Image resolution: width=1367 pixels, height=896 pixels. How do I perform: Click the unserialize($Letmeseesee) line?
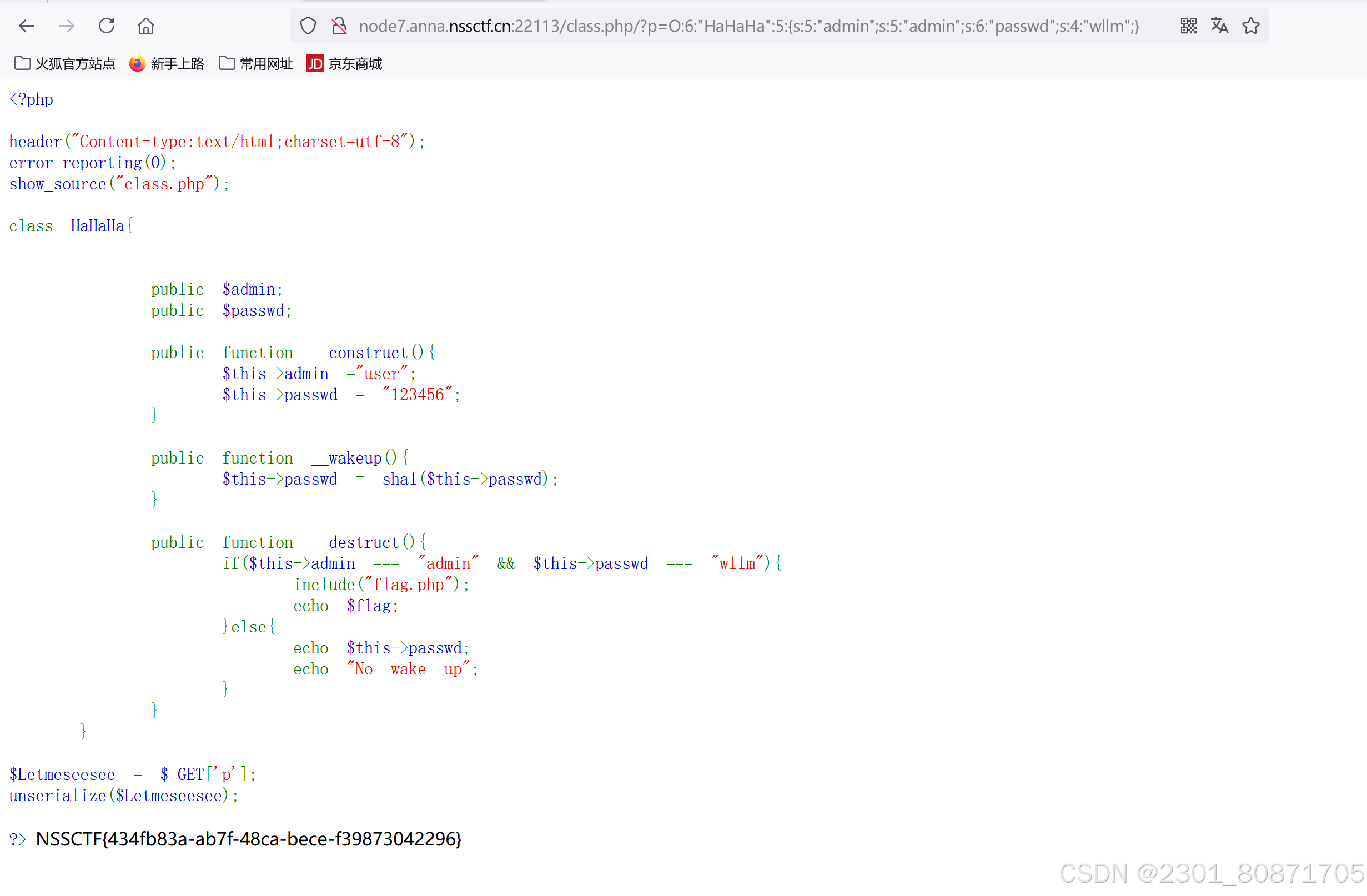123,796
